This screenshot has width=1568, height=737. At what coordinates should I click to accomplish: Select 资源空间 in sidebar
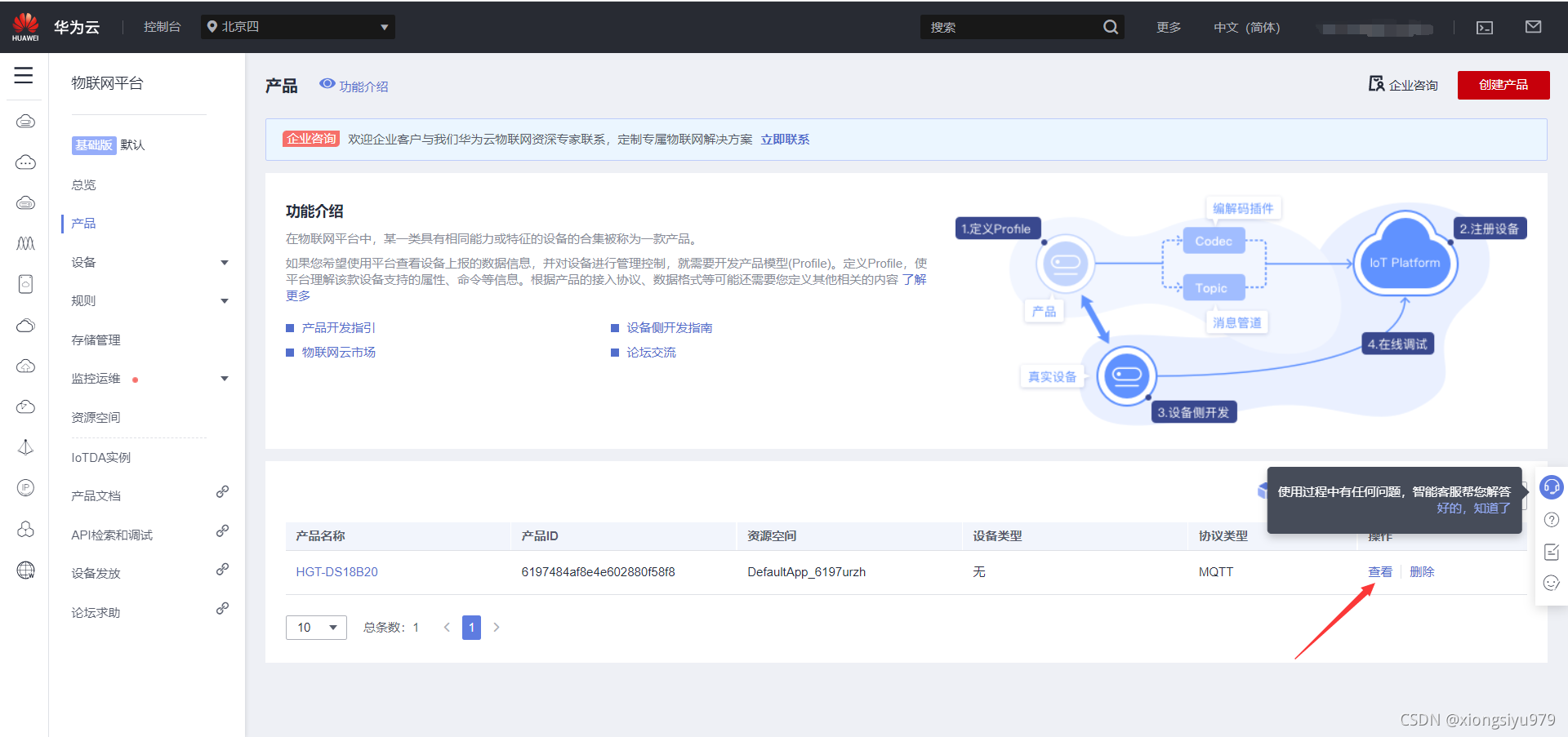tap(96, 417)
